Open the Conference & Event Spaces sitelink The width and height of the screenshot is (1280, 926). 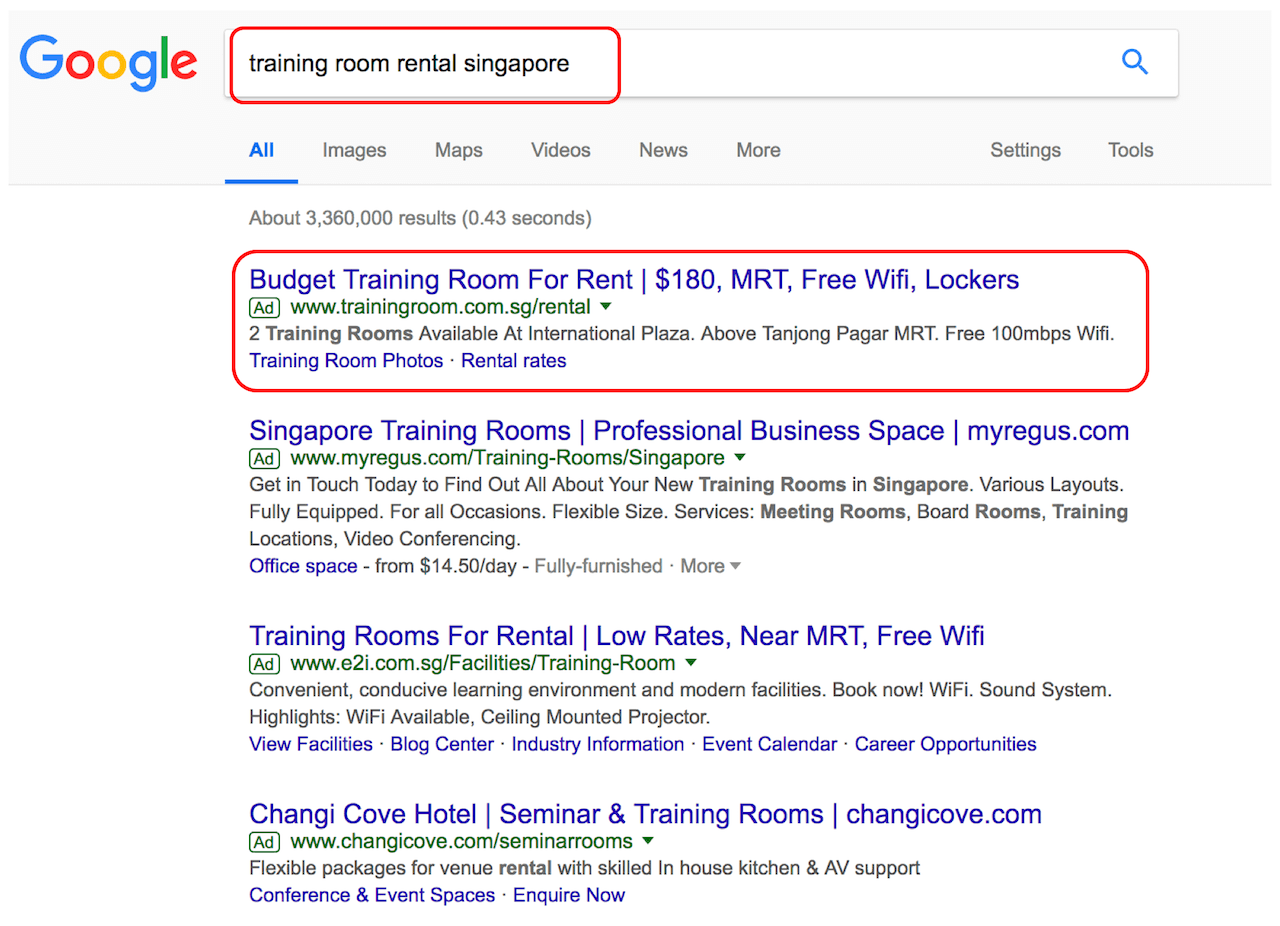tap(372, 895)
